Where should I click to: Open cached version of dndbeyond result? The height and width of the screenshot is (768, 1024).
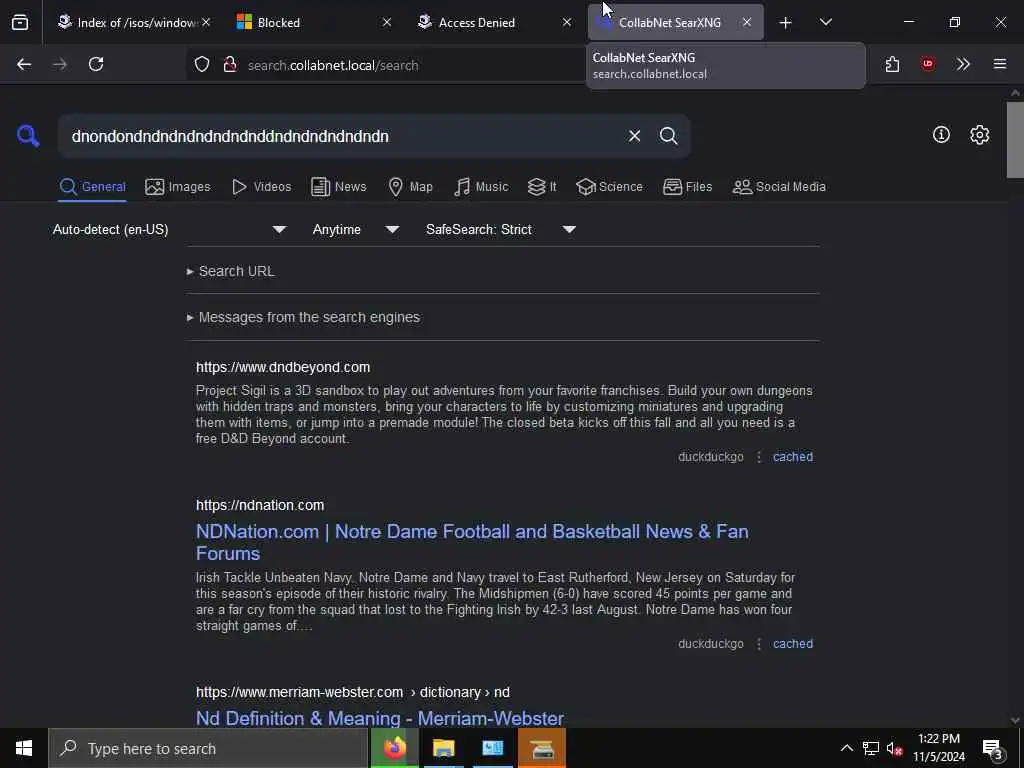[793, 456]
